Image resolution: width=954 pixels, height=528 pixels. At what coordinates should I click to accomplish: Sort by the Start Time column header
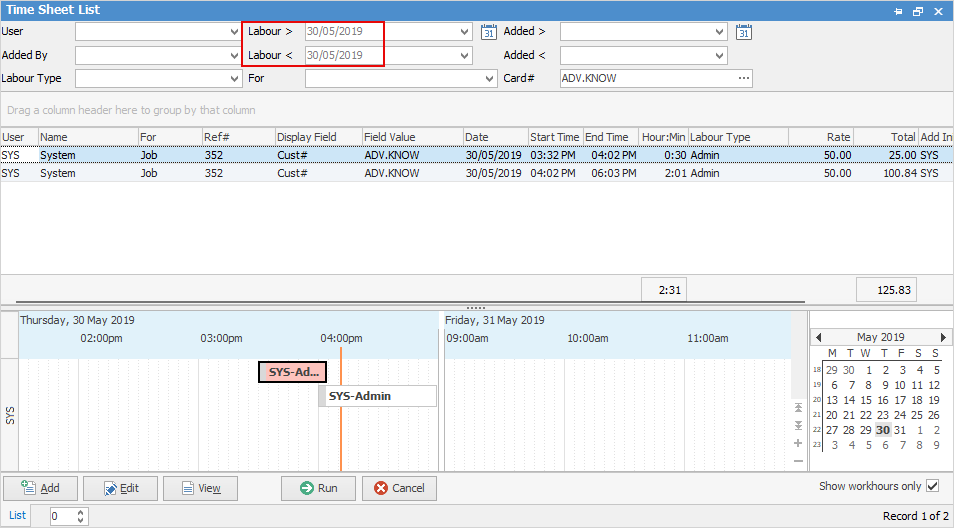[555, 137]
